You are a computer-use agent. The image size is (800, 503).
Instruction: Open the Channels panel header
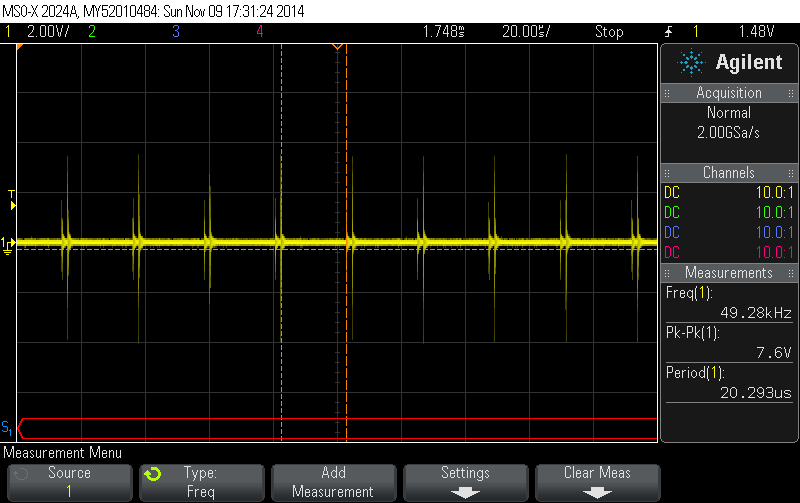pos(729,173)
